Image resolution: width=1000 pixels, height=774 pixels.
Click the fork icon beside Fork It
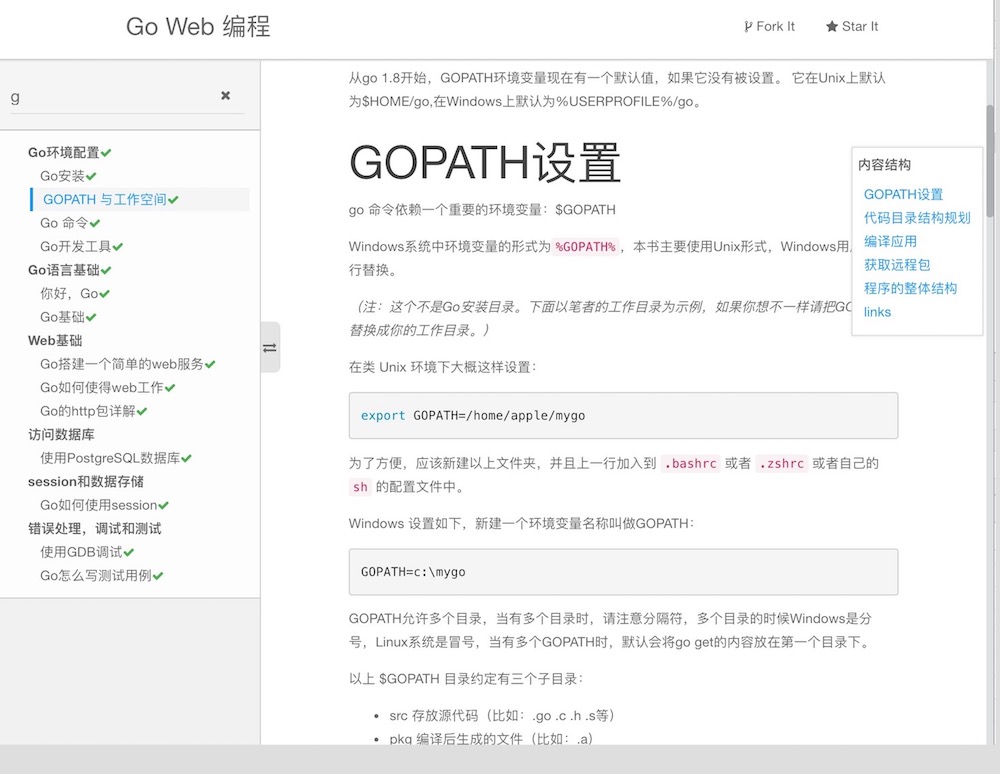pyautogui.click(x=748, y=27)
